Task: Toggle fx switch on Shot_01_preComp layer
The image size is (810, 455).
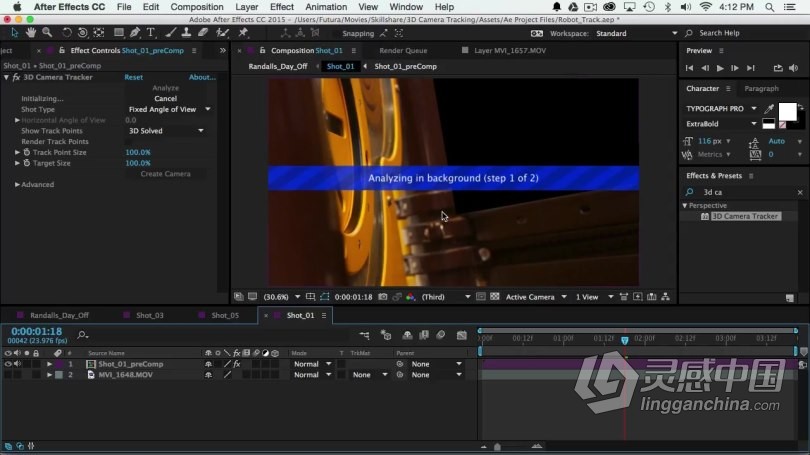Action: (x=237, y=364)
